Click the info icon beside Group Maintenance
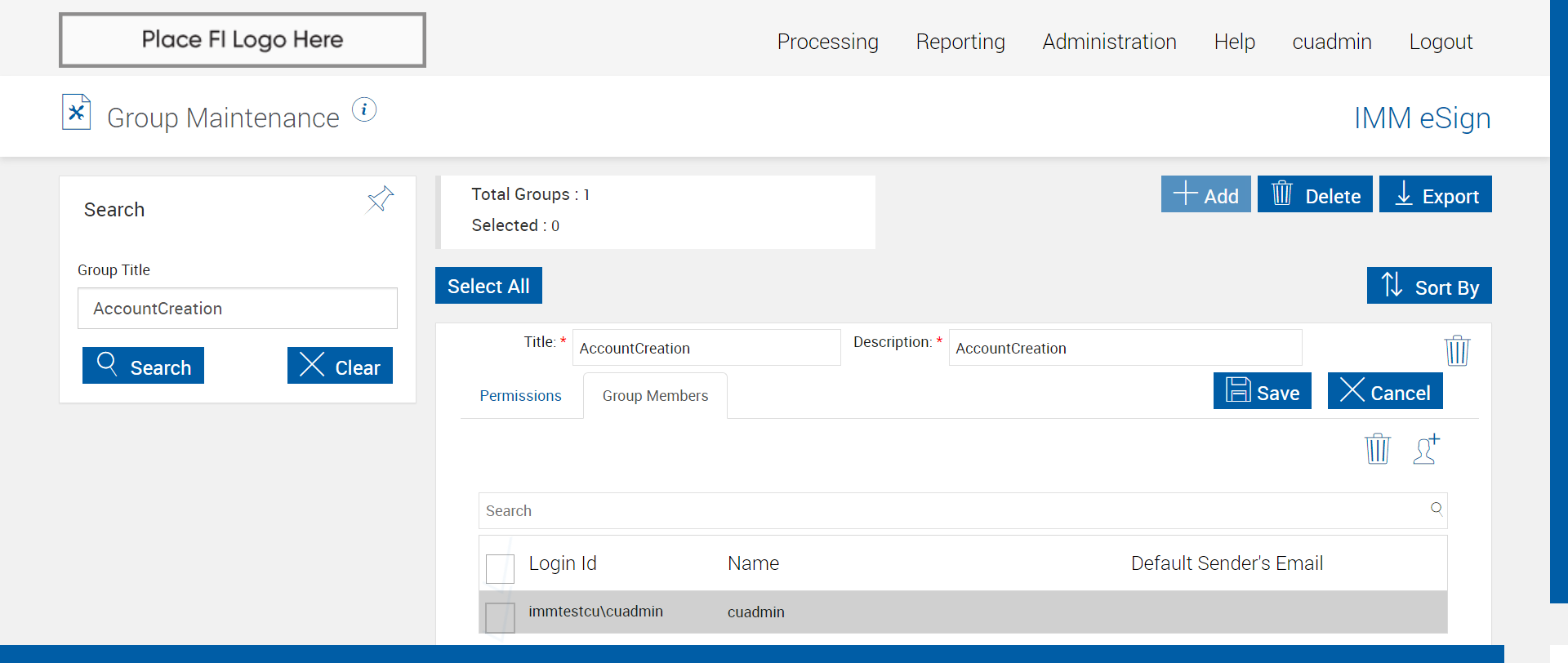The width and height of the screenshot is (1568, 663). [364, 109]
